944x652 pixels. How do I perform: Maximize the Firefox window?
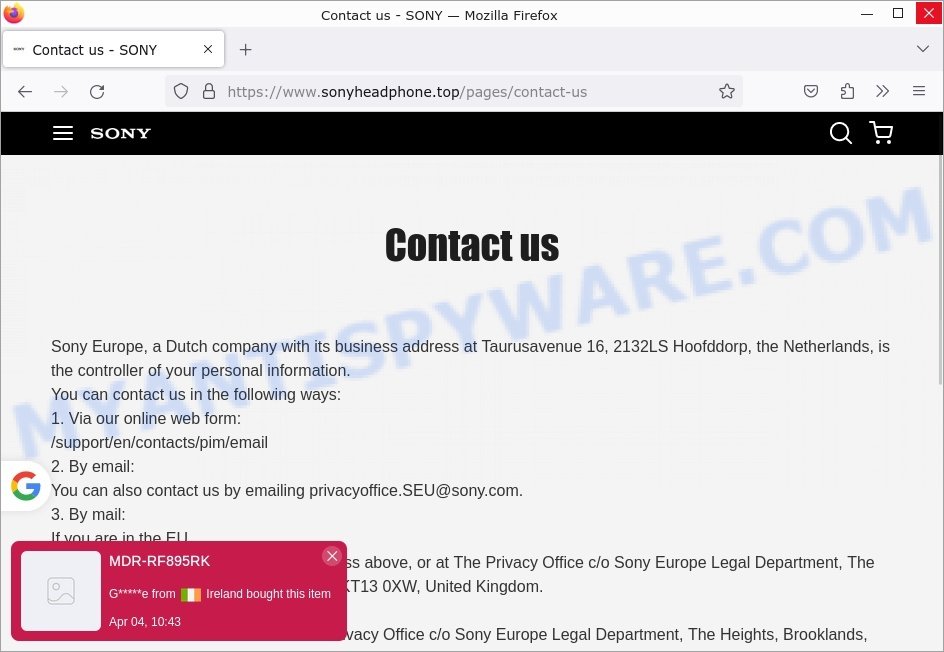pyautogui.click(x=898, y=14)
